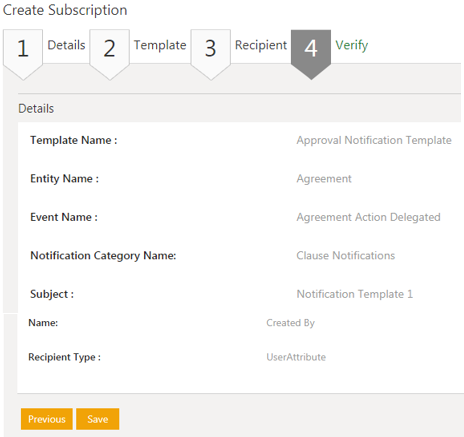Screen dimensions: 464x437
Task: Click the Agreement entity name value
Action: 324,179
